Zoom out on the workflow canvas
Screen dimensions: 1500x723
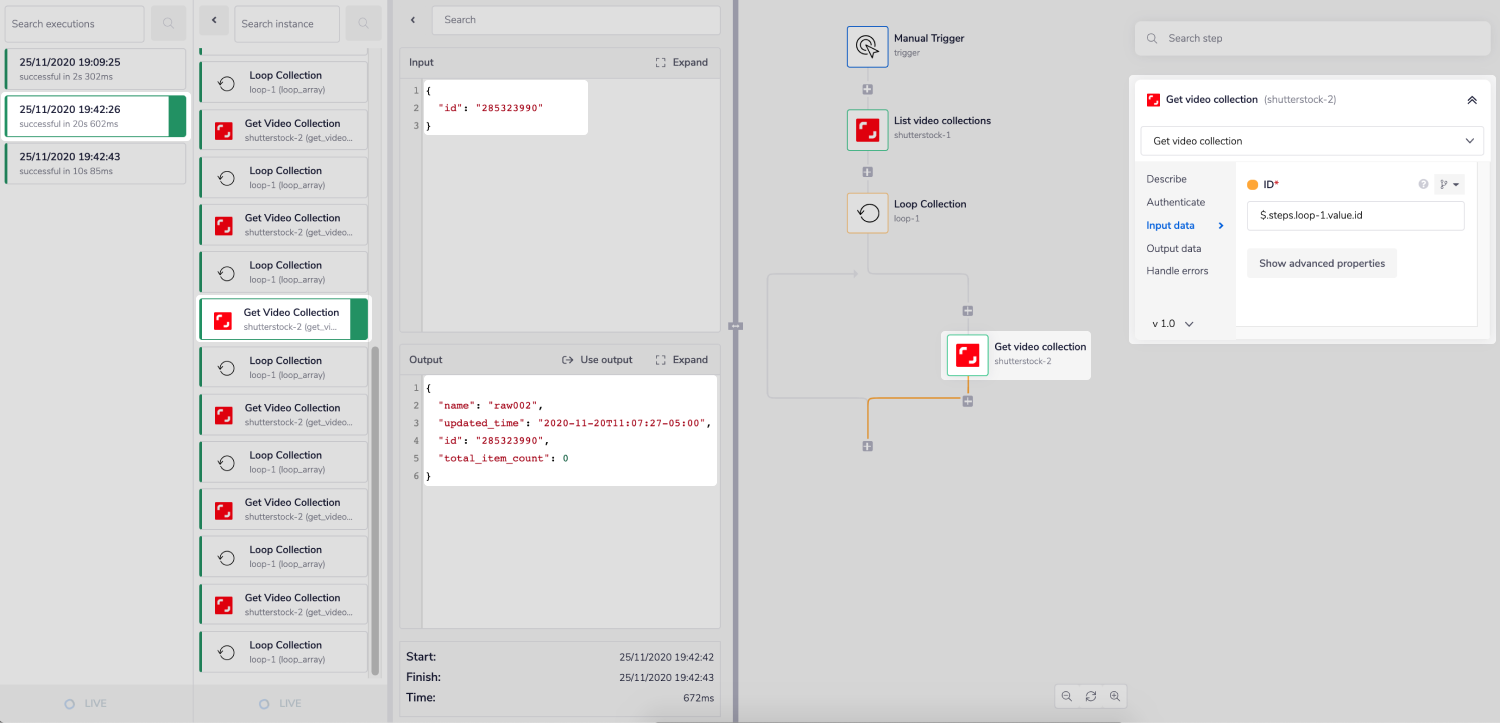click(1066, 696)
